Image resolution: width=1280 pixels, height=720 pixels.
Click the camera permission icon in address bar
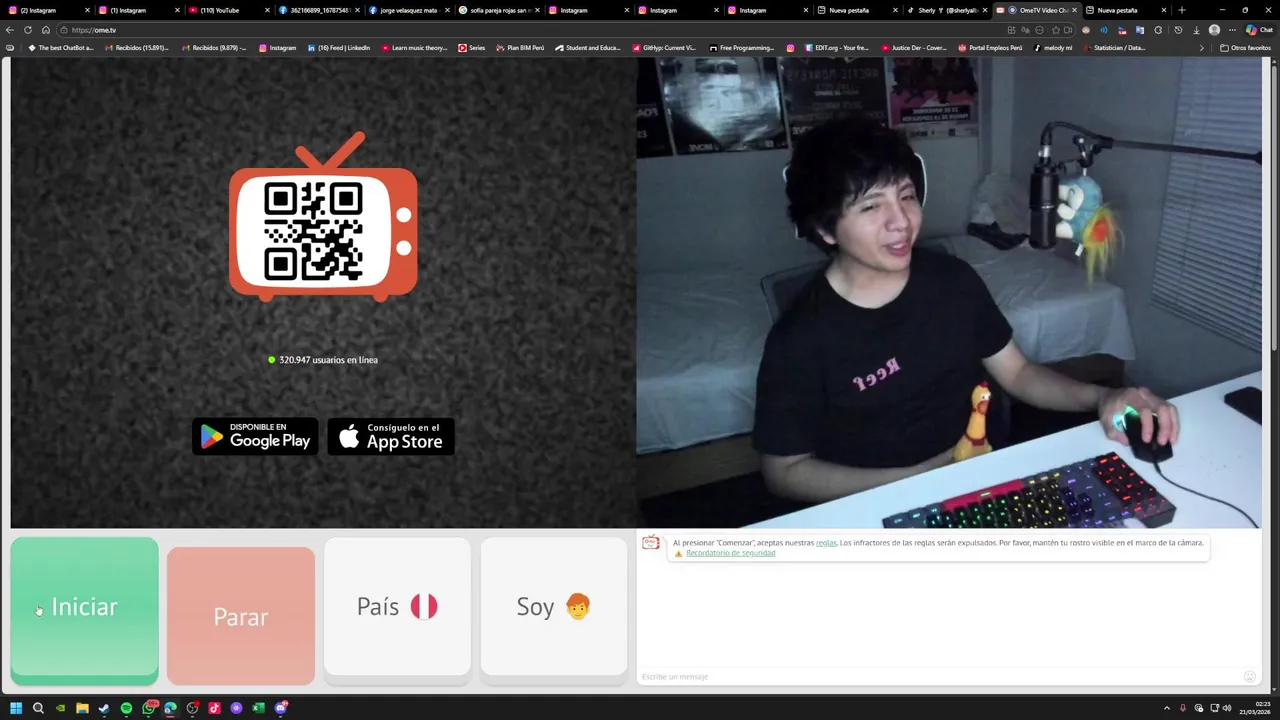(x=1068, y=30)
